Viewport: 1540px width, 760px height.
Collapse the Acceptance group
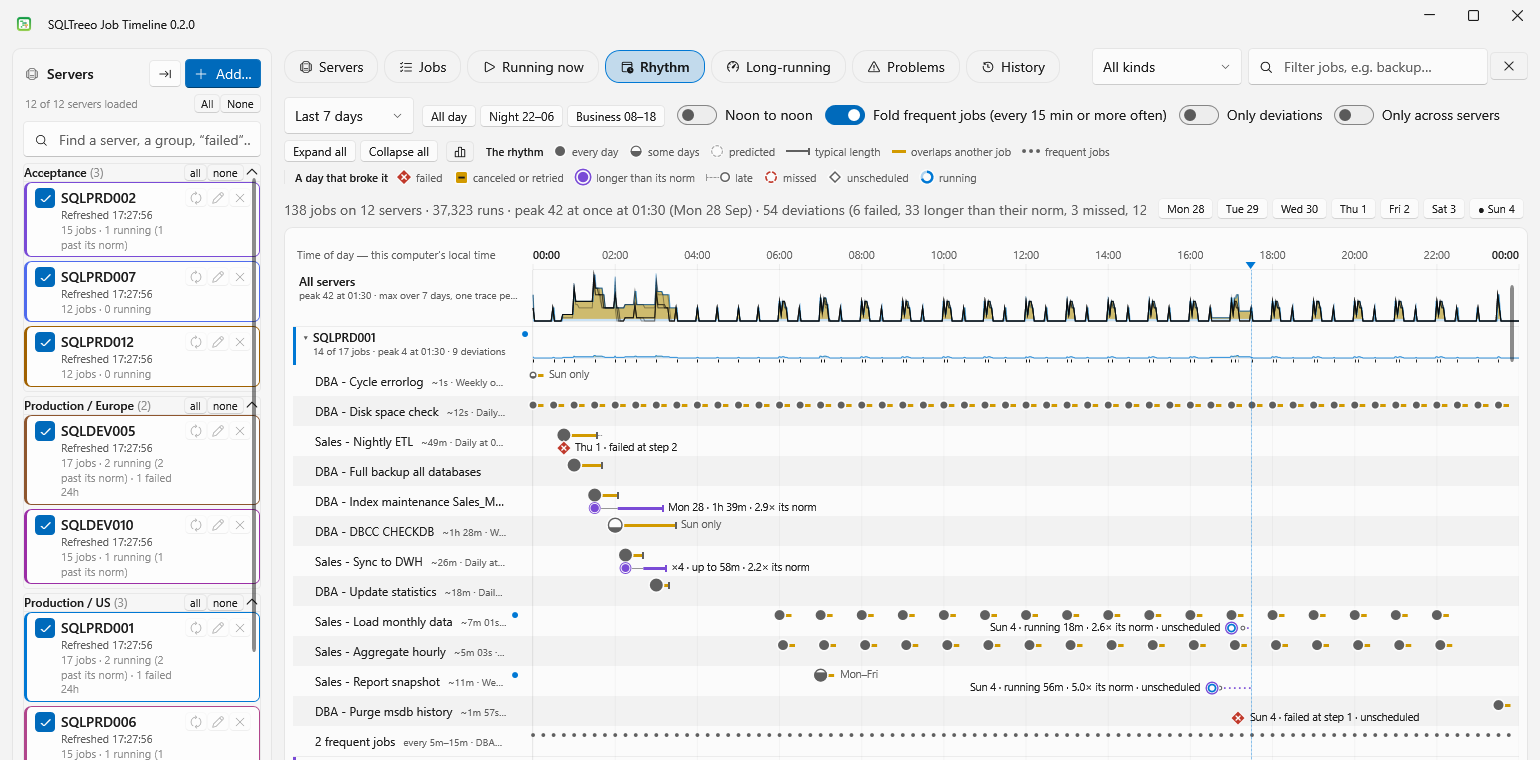click(x=252, y=173)
